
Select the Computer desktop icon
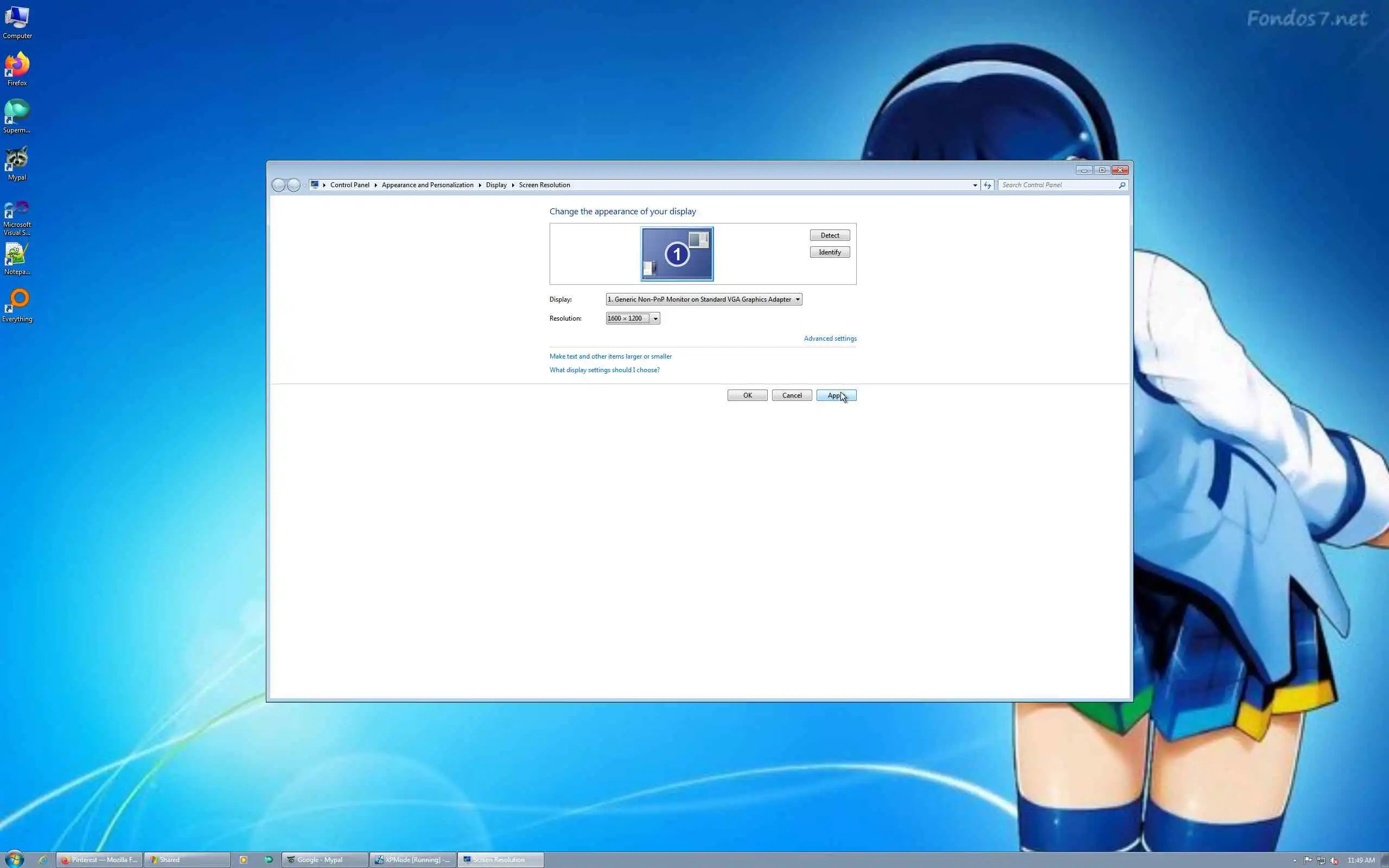pyautogui.click(x=17, y=19)
